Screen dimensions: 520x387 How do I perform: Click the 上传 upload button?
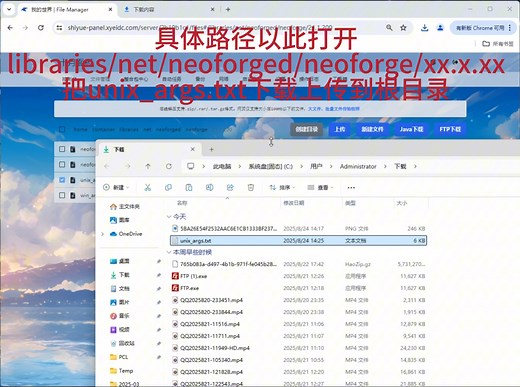(340, 129)
